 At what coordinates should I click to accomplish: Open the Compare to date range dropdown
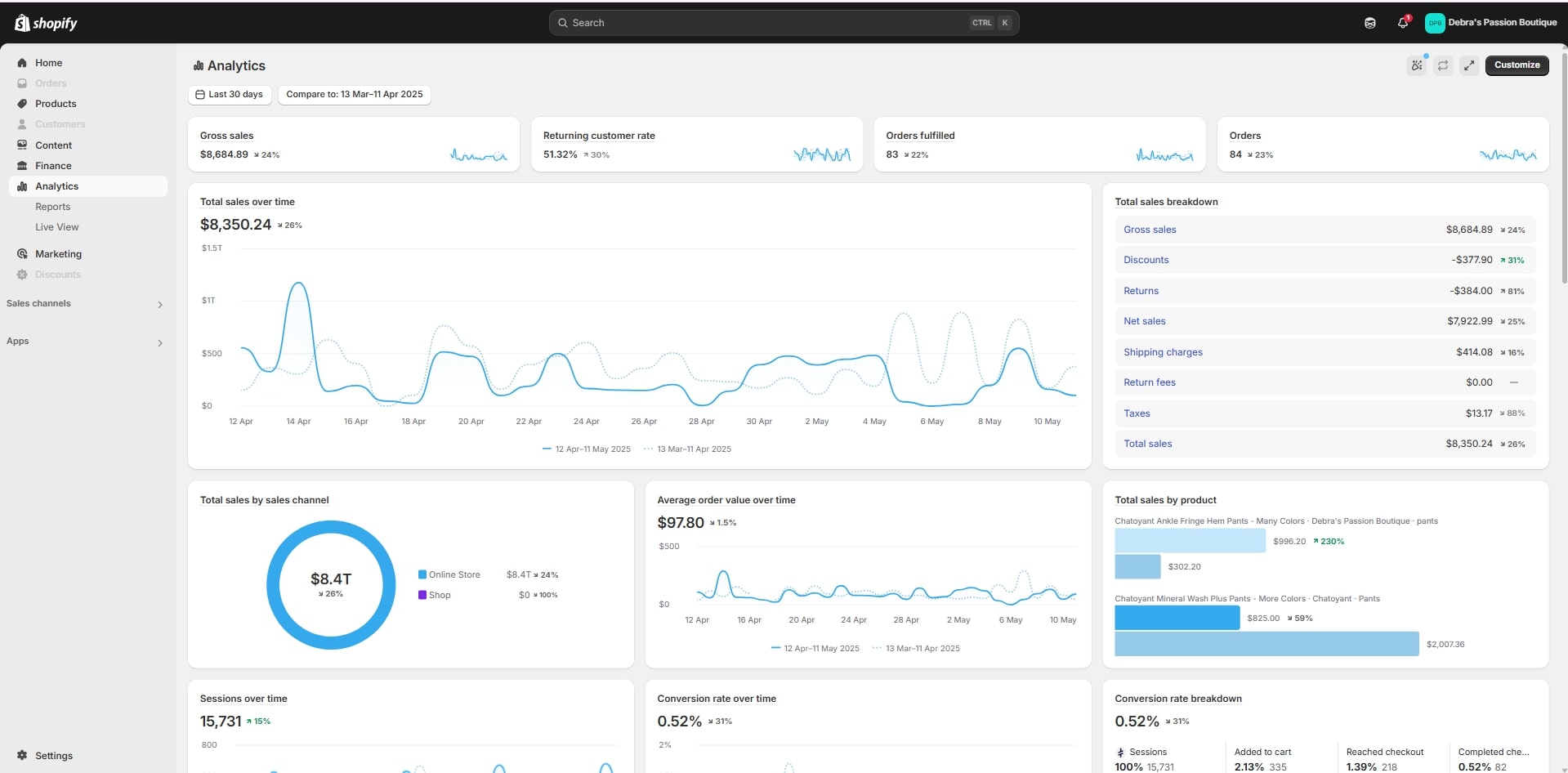click(354, 95)
